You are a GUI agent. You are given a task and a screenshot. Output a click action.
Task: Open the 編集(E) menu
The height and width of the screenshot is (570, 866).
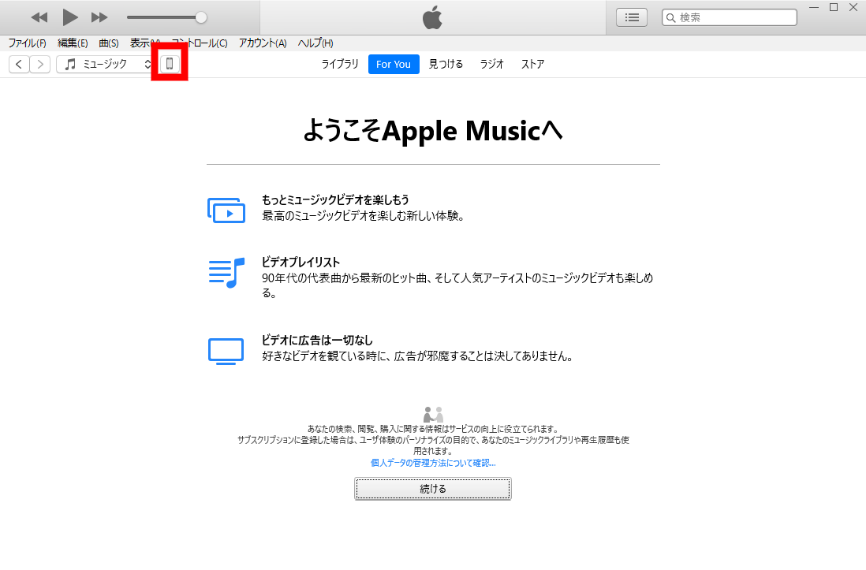point(73,43)
